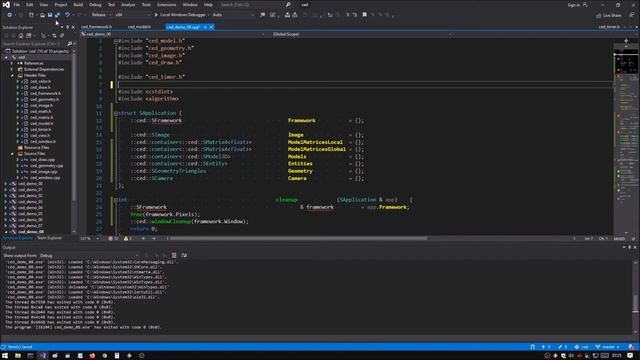Select ced_color.h in Solution Explorer
The image size is (640, 360).
[x=40, y=81]
